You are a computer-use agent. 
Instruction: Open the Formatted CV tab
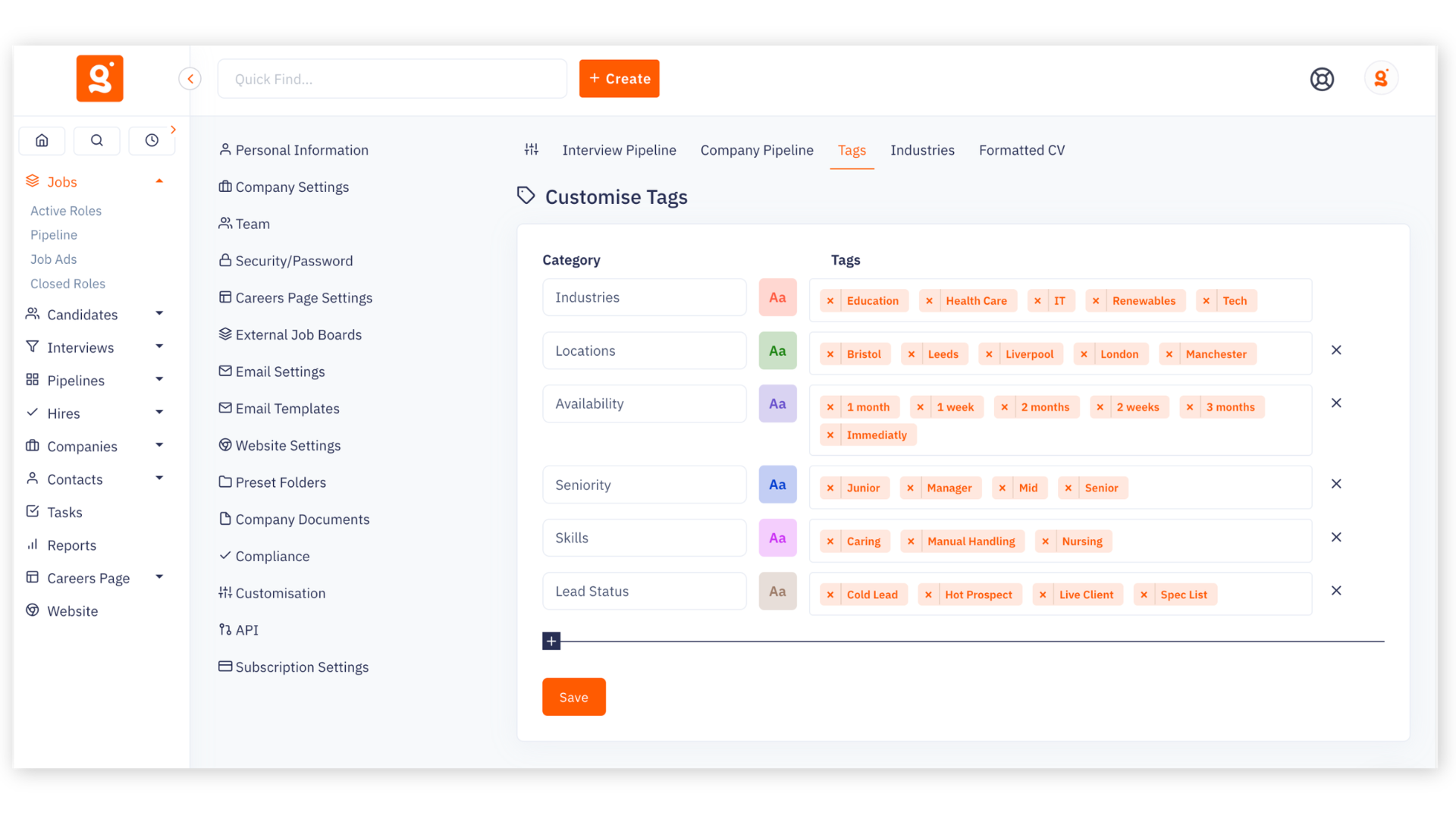coord(1021,149)
